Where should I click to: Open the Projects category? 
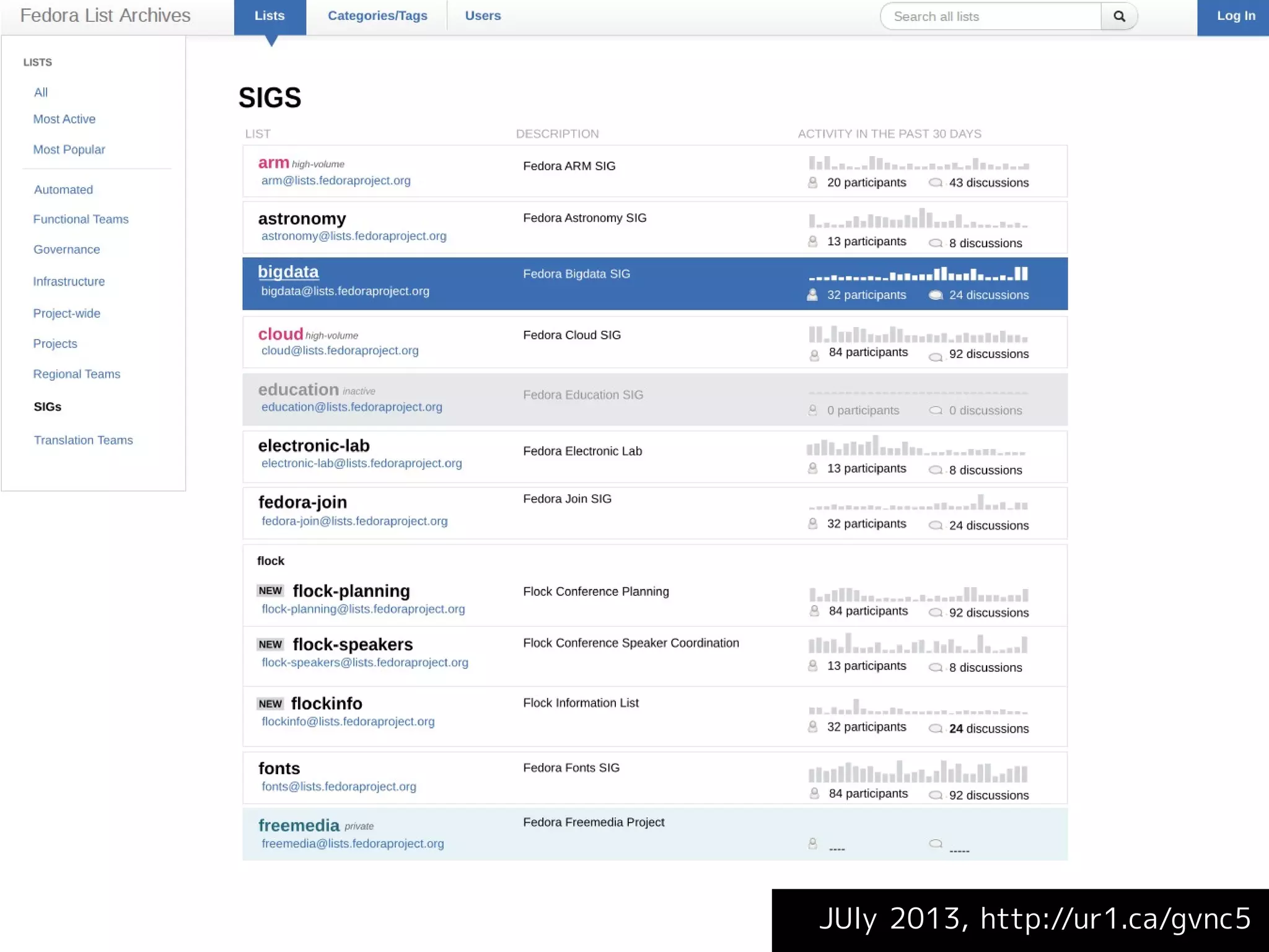click(55, 344)
